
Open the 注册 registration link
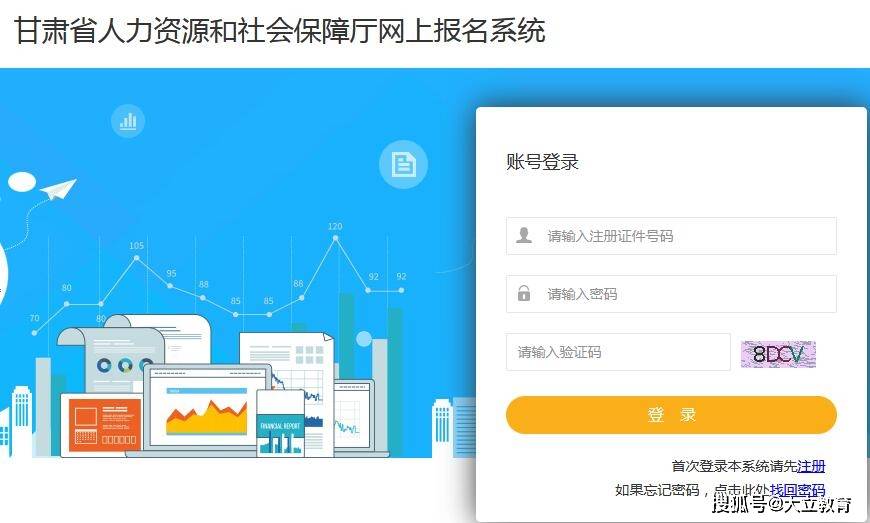pyautogui.click(x=811, y=466)
